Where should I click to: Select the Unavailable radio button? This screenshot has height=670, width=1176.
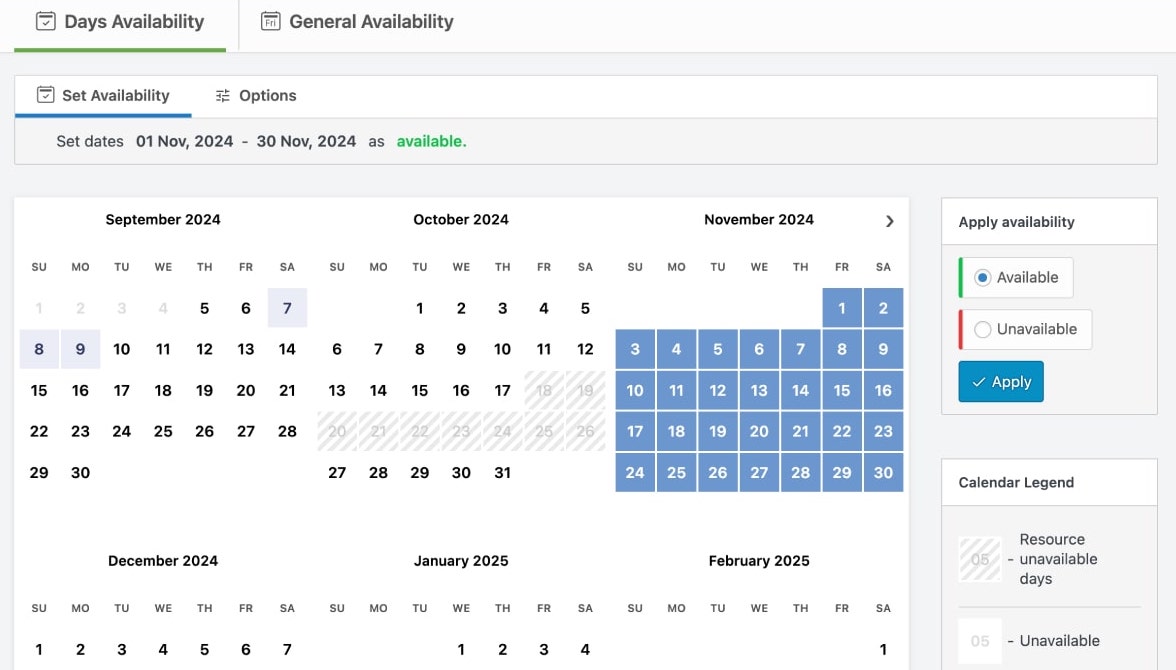coord(983,329)
